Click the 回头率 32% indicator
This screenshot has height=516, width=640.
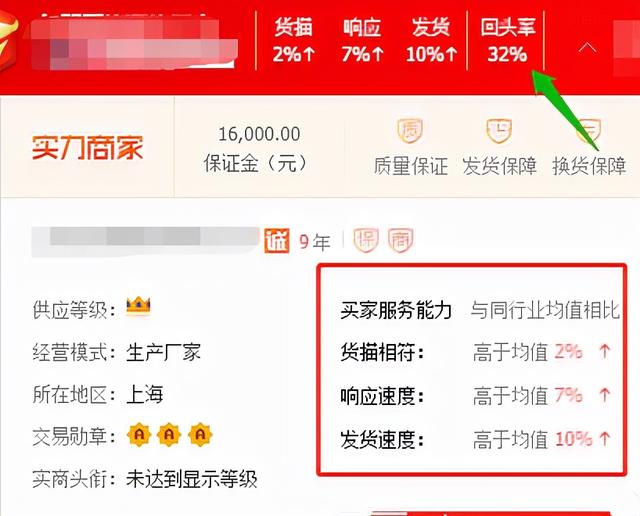pos(507,40)
